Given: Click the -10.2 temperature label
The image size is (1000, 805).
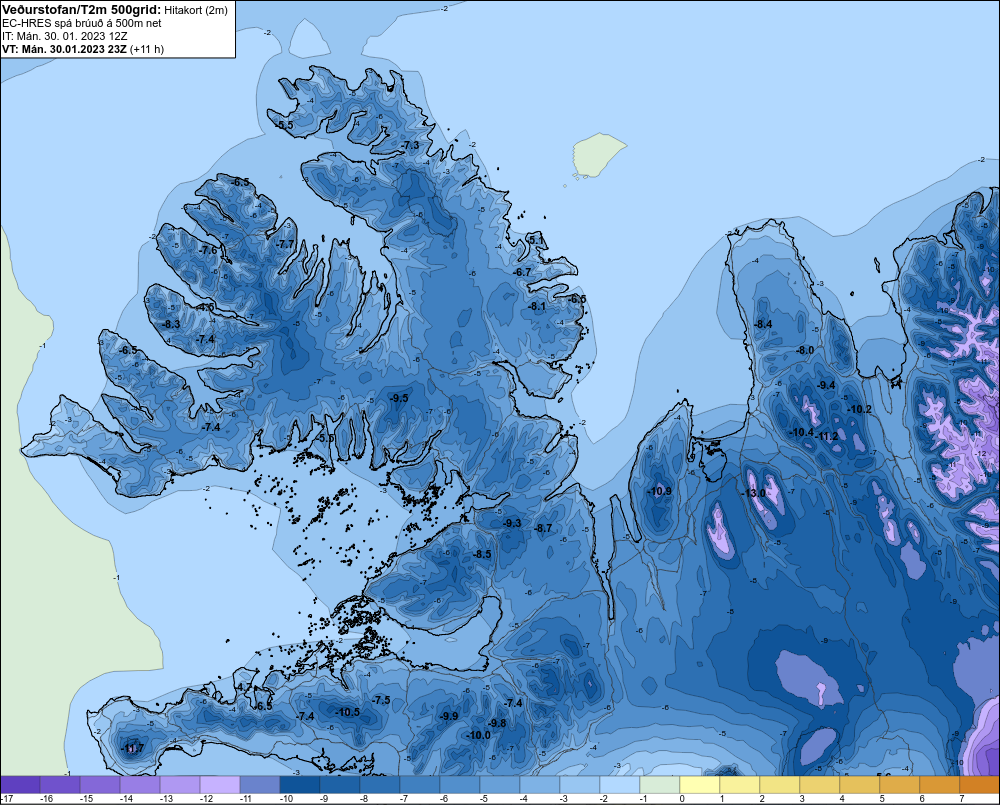Looking at the screenshot, I should tap(858, 409).
